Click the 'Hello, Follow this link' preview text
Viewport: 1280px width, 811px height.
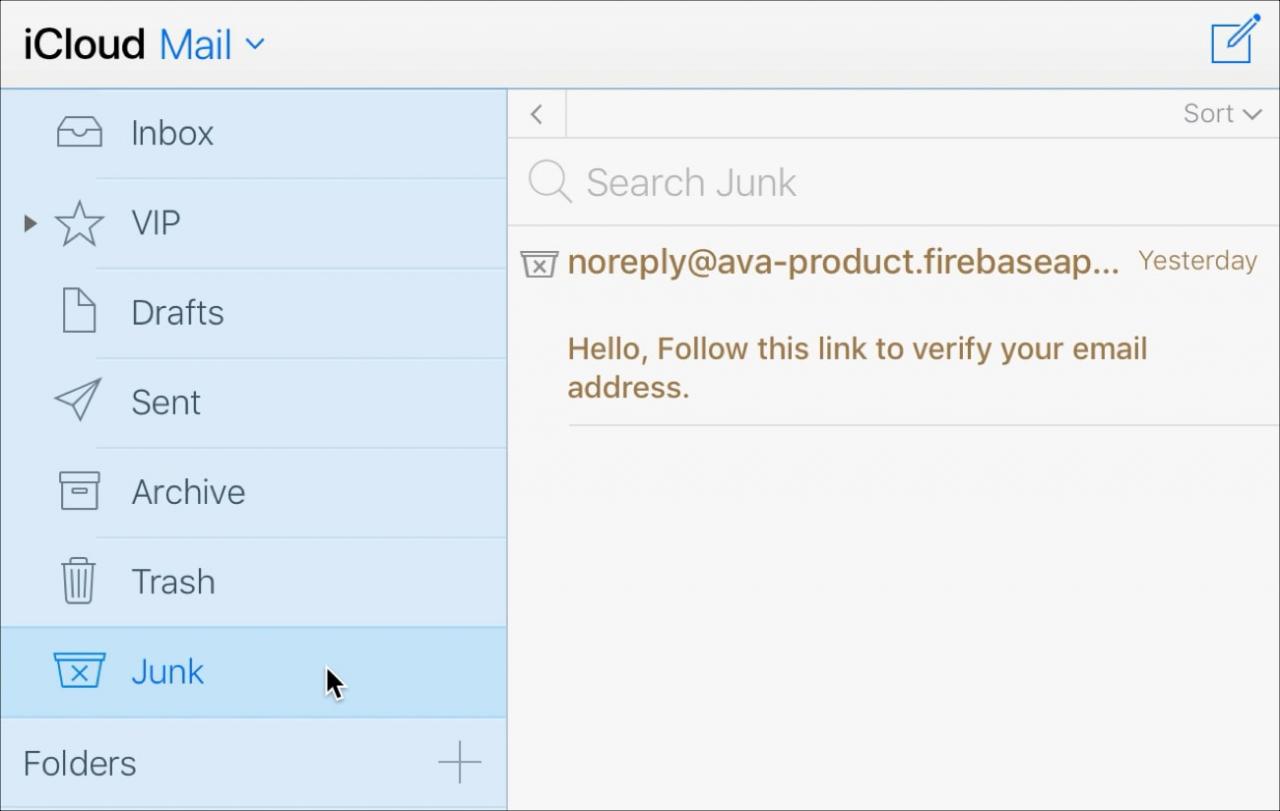857,367
